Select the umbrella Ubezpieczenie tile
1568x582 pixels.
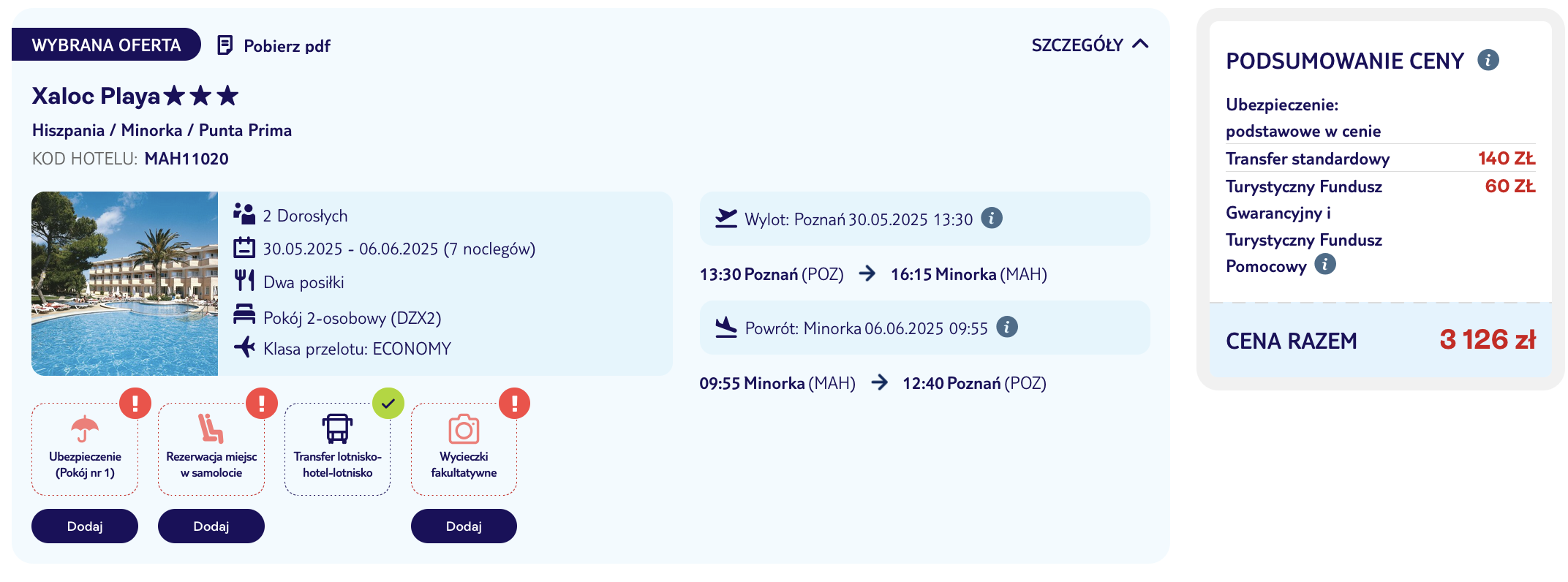[x=85, y=449]
